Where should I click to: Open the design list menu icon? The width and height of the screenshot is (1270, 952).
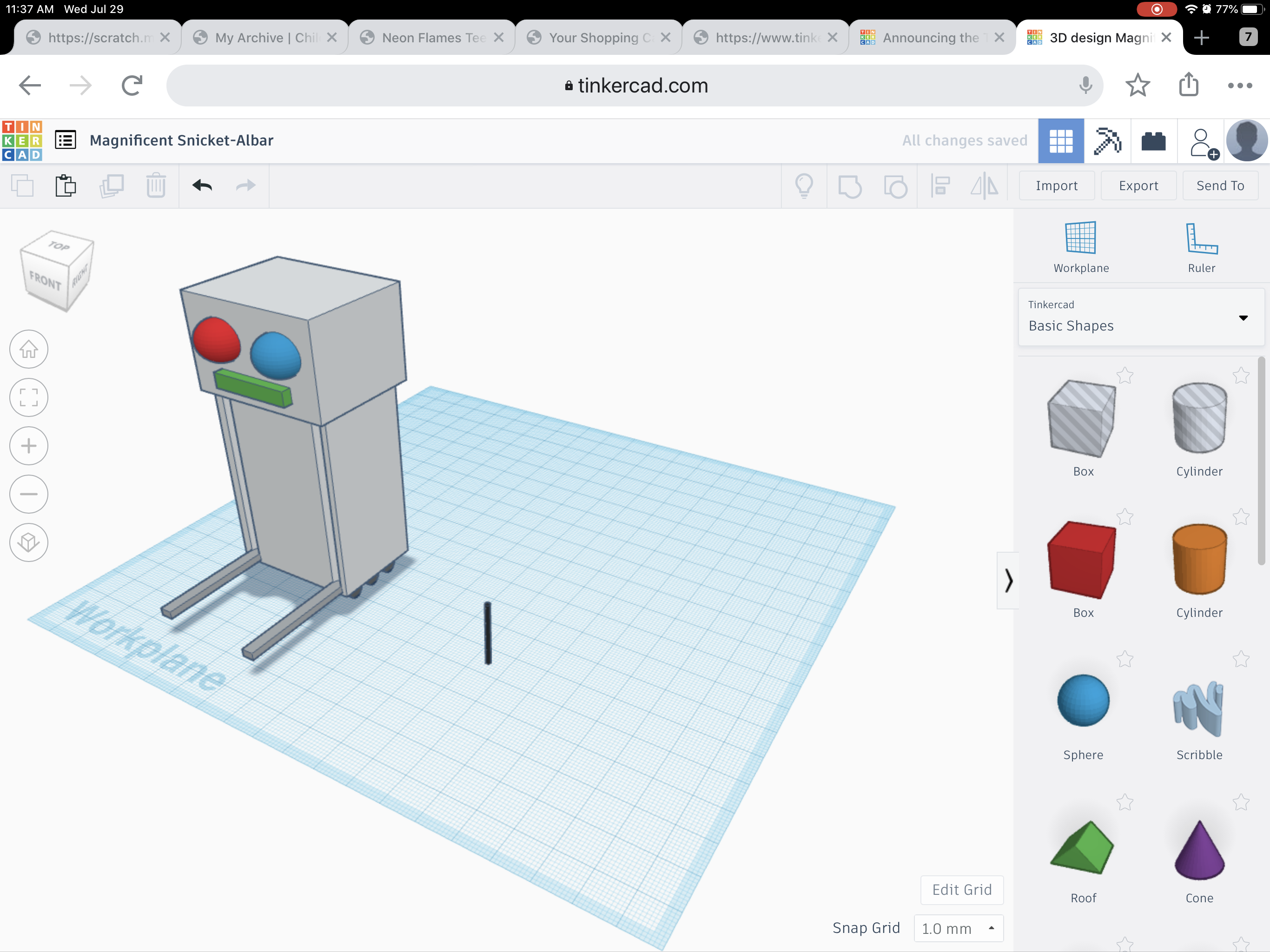[x=66, y=140]
